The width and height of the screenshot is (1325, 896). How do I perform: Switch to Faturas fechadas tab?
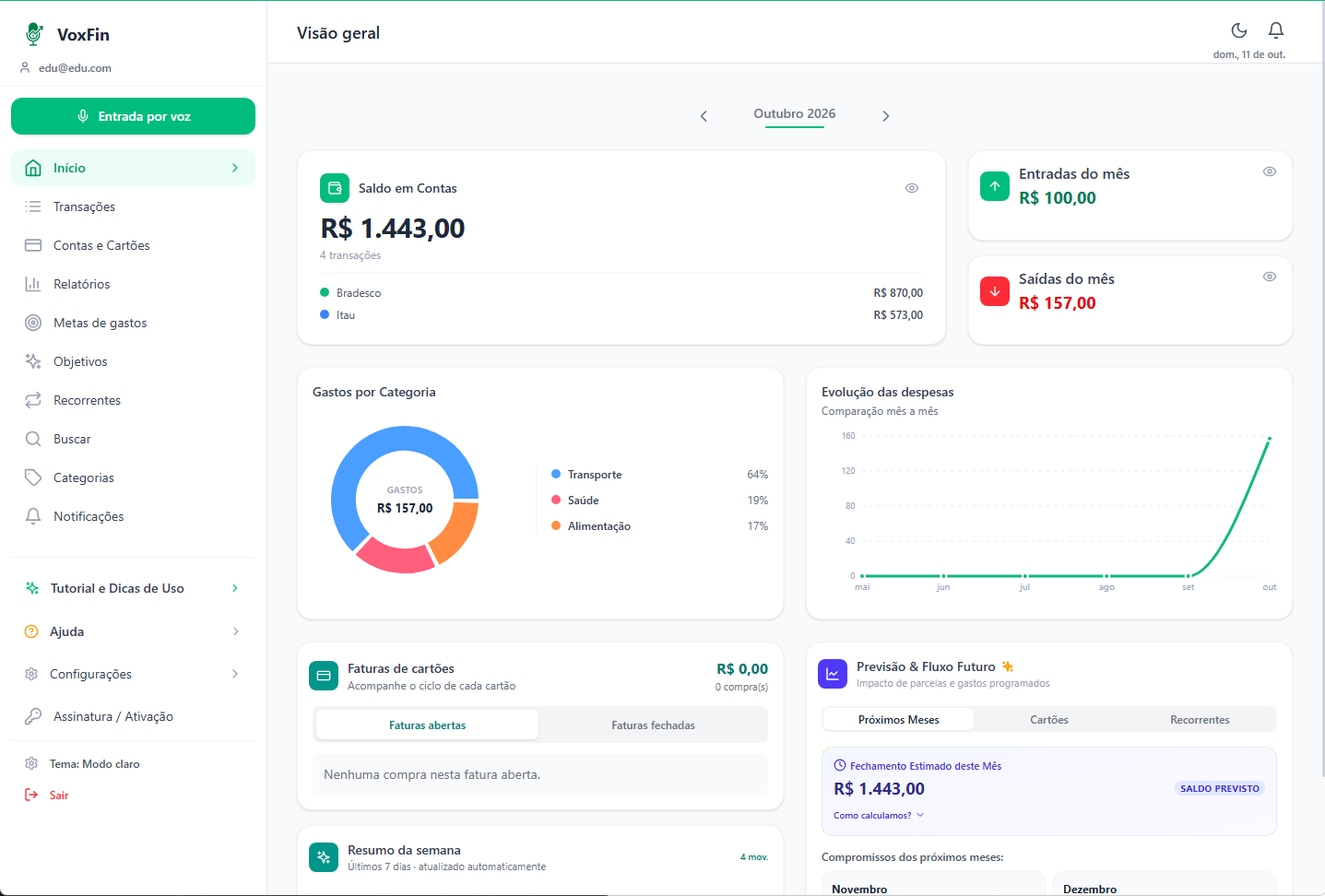tap(653, 725)
